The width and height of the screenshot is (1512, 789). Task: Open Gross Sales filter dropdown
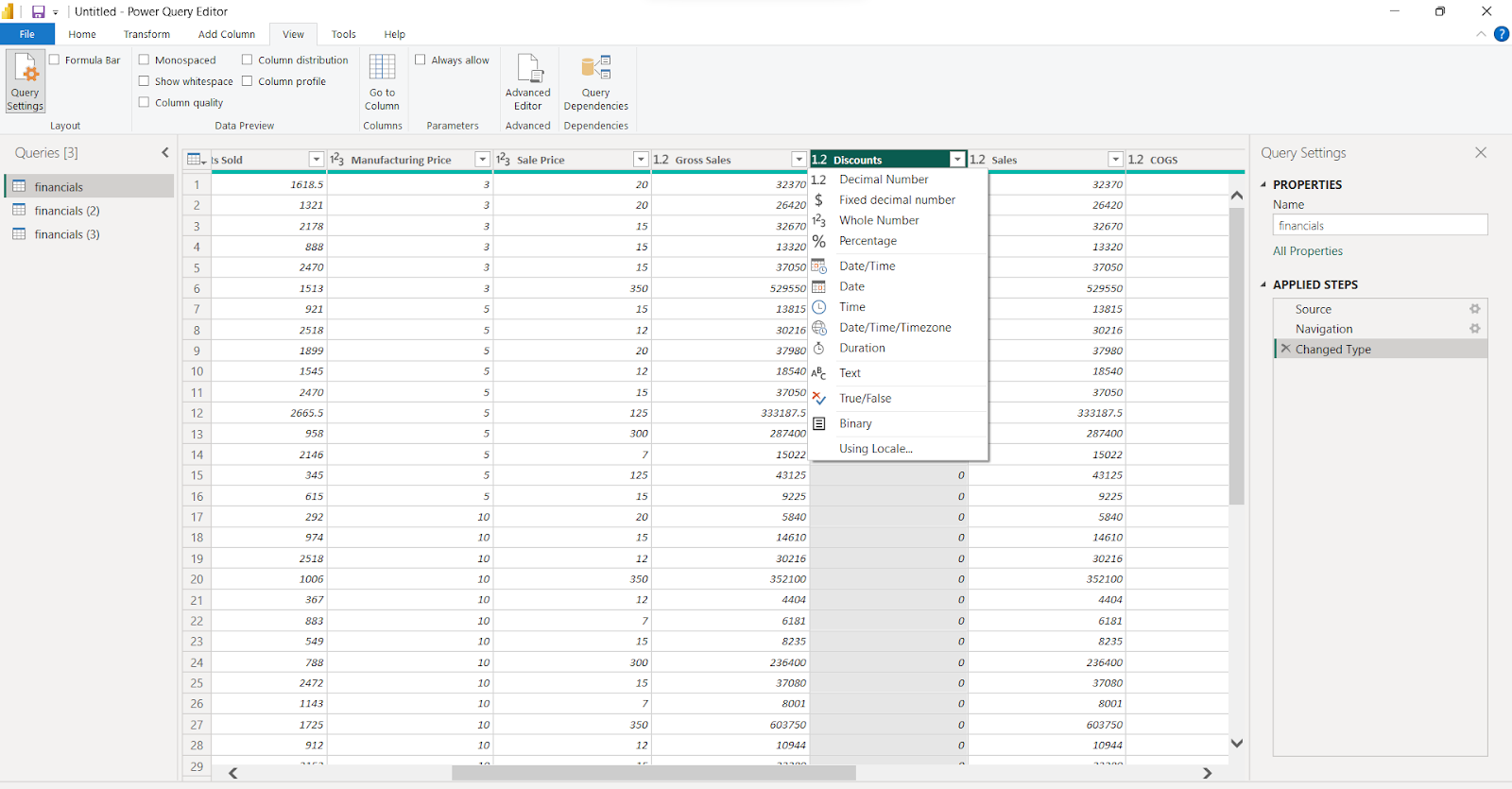(x=799, y=160)
